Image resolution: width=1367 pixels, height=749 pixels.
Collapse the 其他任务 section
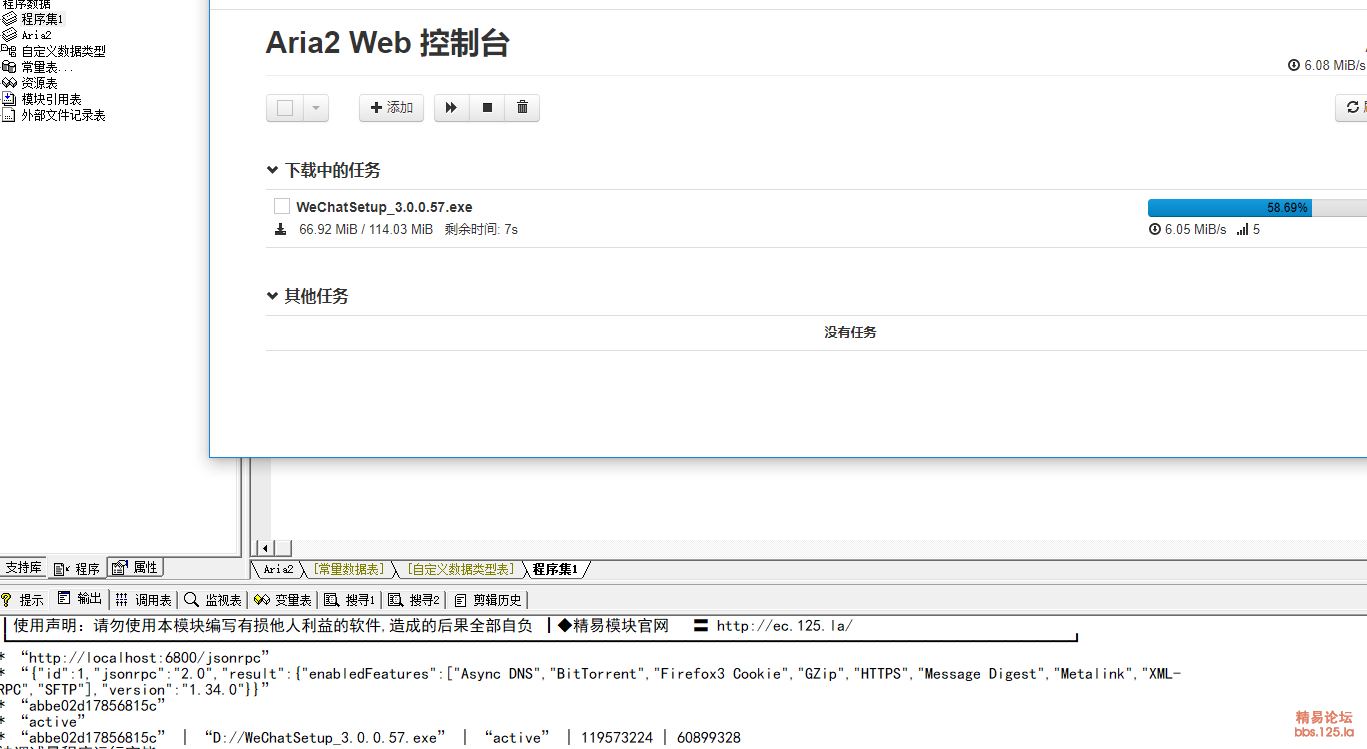pyautogui.click(x=272, y=297)
